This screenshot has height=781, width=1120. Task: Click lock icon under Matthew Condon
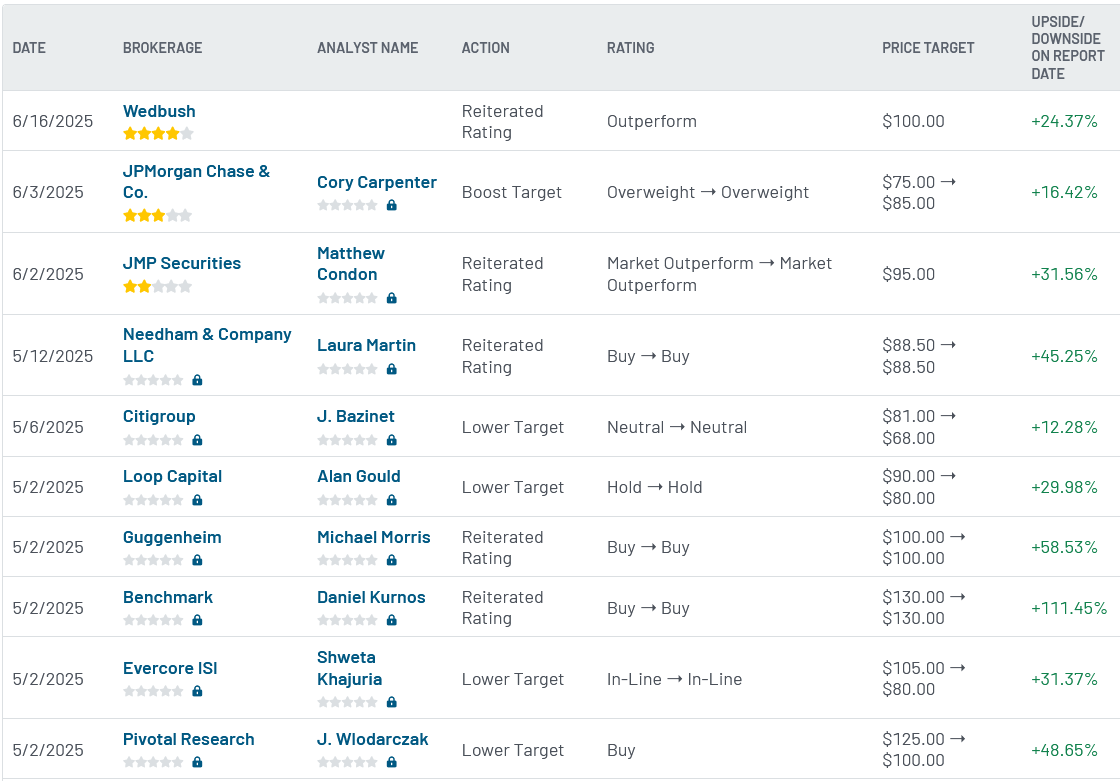pos(391,298)
